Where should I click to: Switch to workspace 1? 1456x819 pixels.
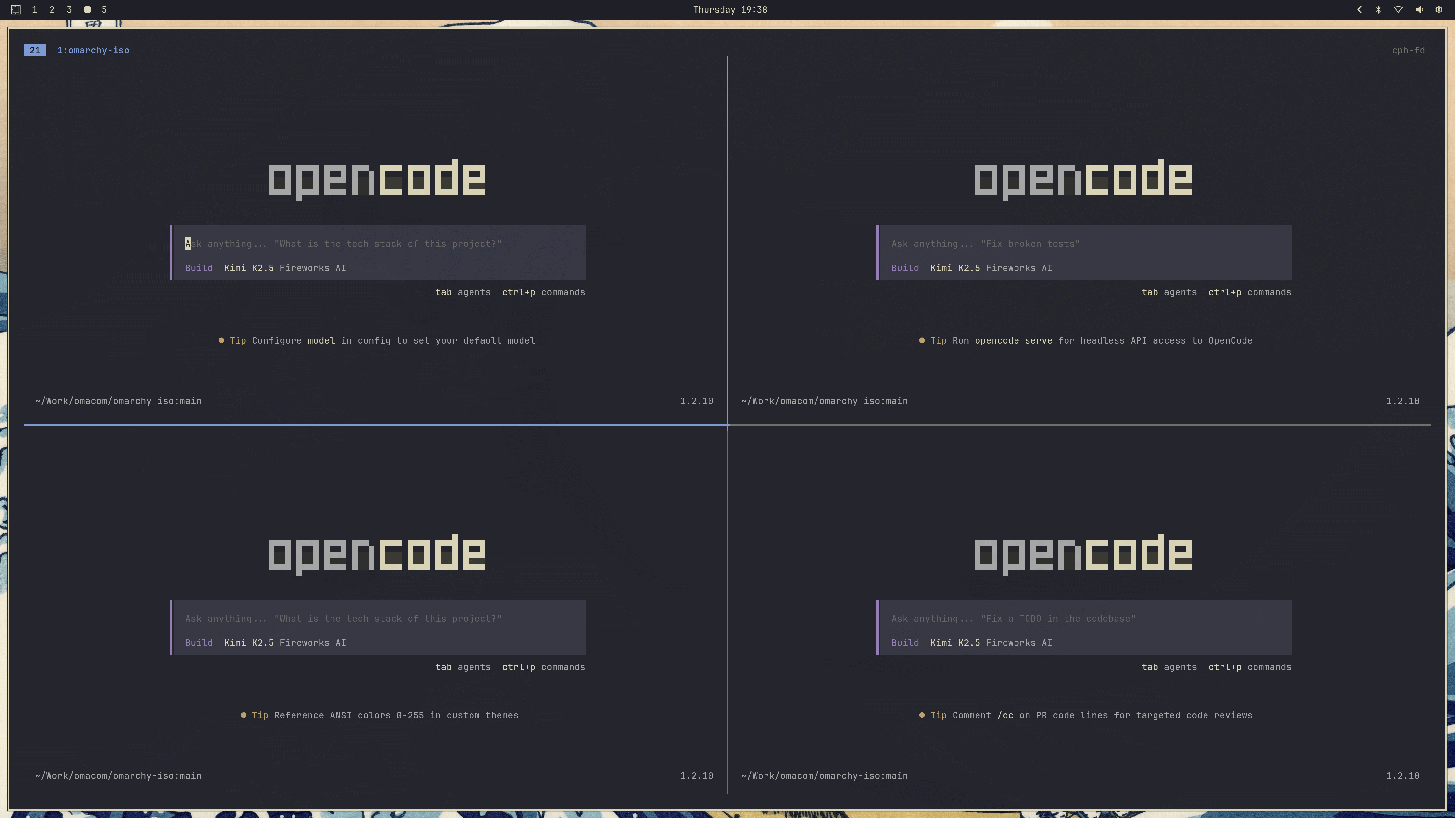pos(35,10)
